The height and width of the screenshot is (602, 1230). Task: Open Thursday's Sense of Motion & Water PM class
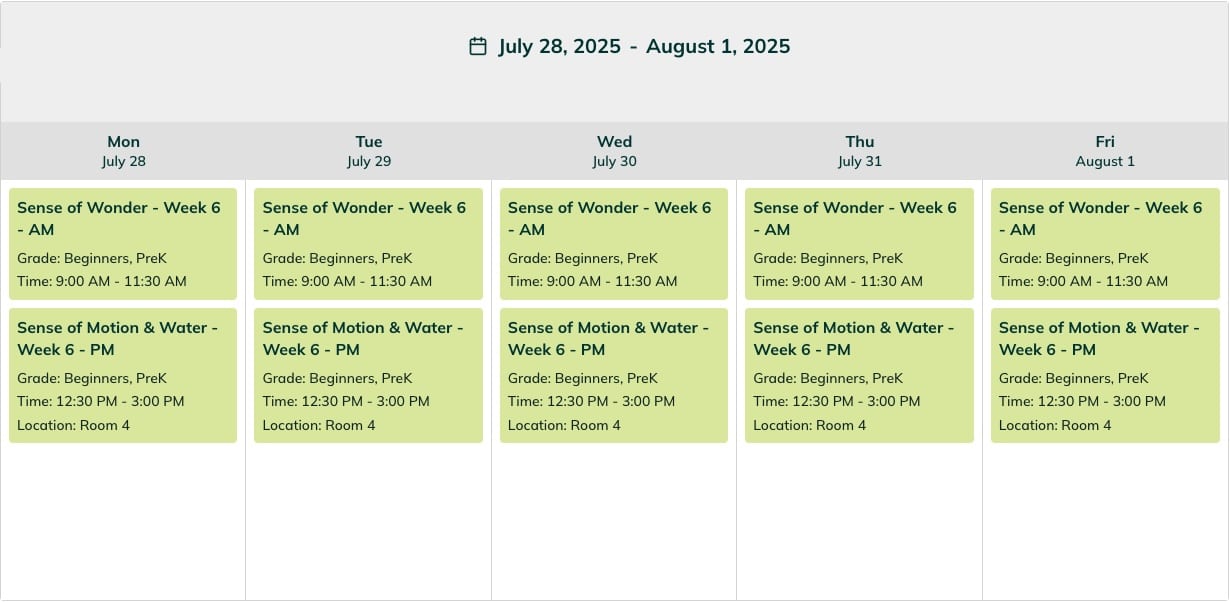pos(859,376)
